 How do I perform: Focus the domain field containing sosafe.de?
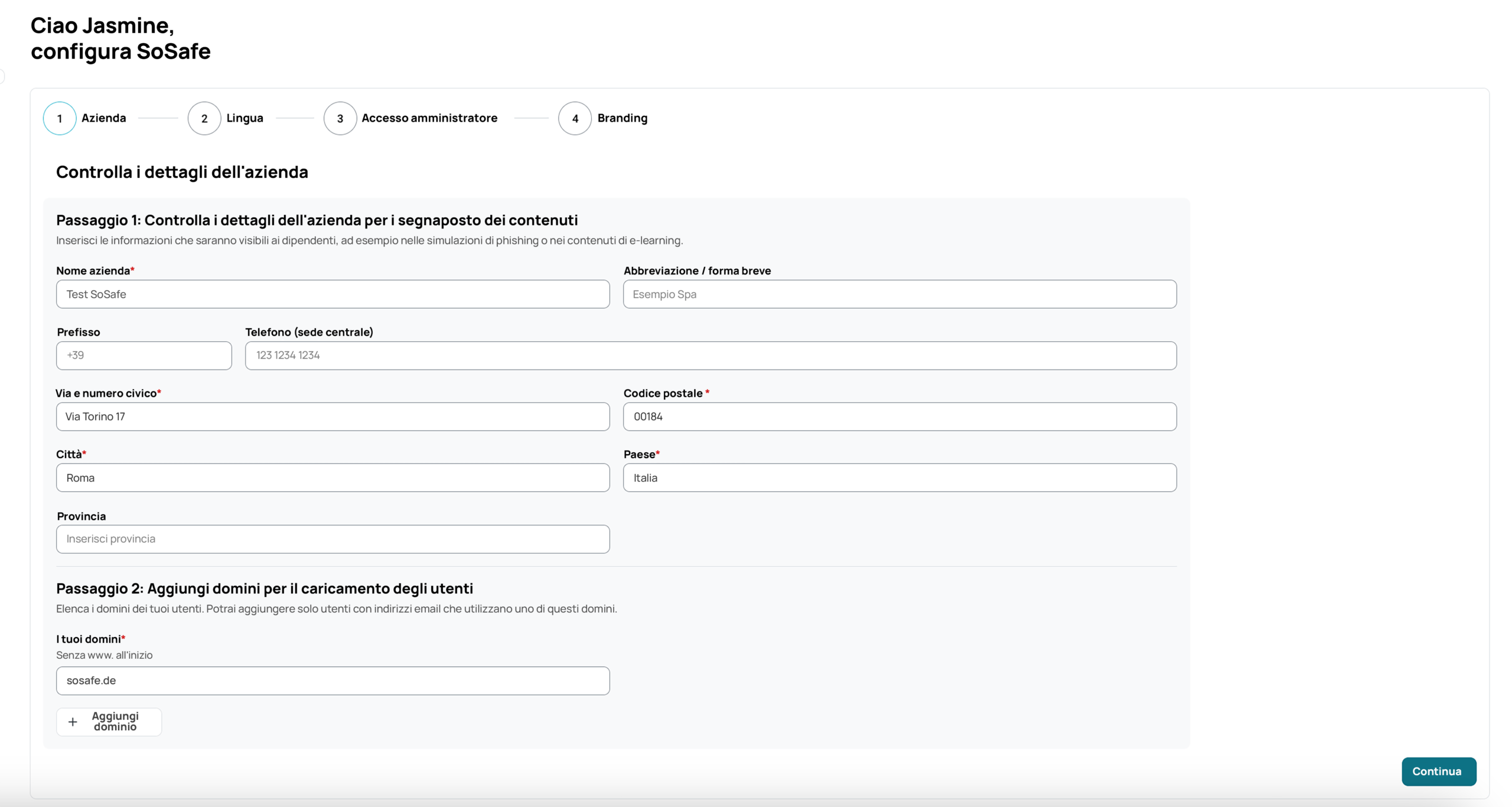pyautogui.click(x=333, y=681)
